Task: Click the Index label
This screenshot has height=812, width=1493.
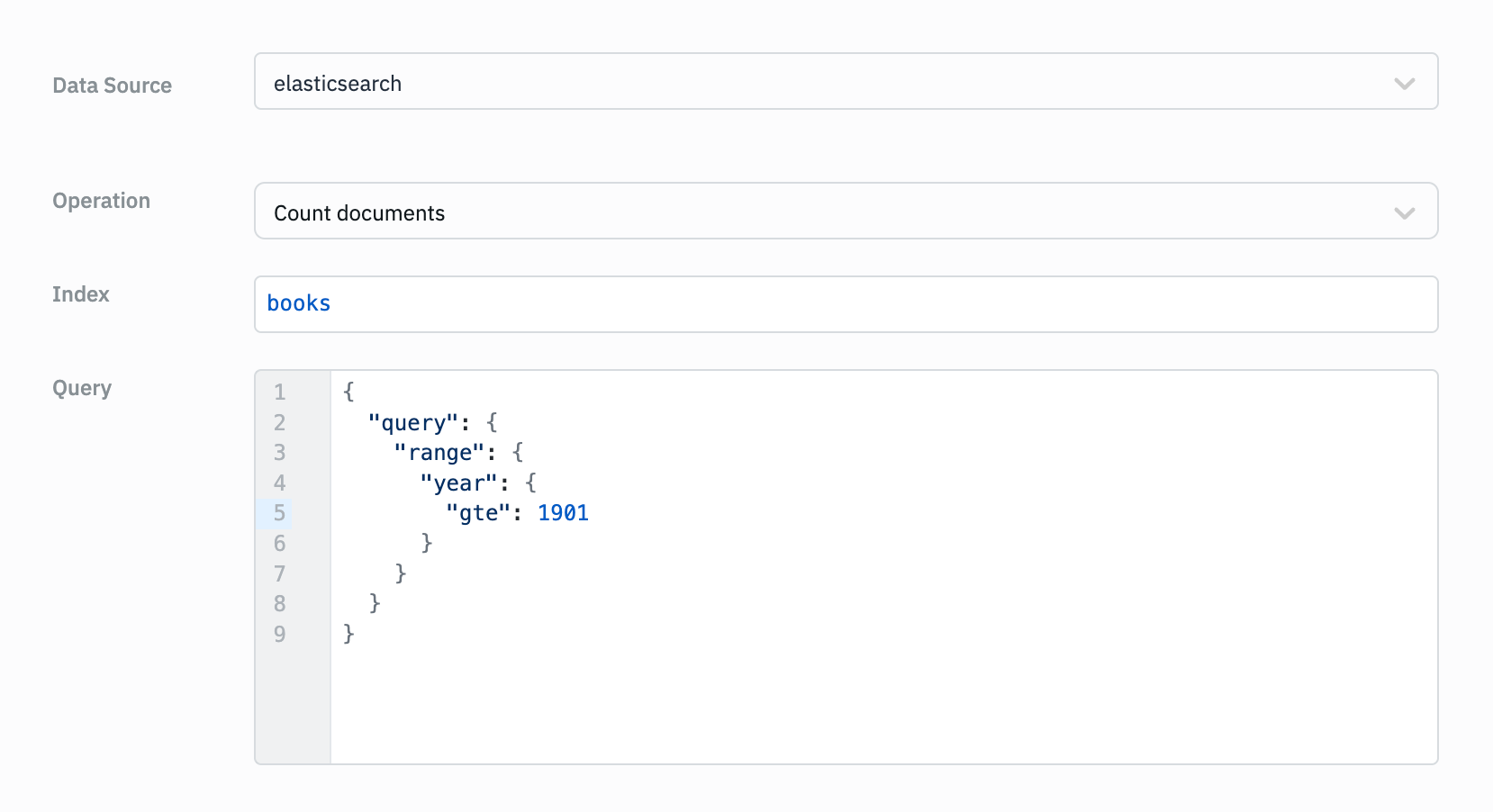Action: [80, 294]
